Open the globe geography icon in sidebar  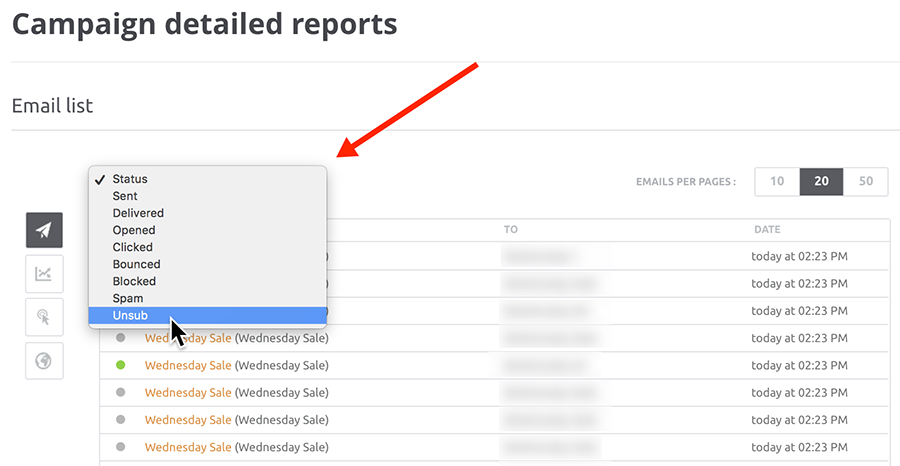tap(44, 361)
